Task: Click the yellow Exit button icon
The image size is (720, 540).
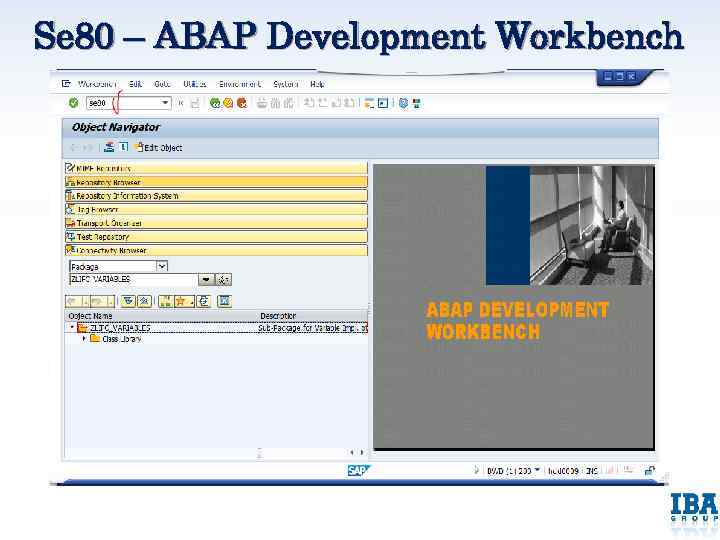Action: pyautogui.click(x=228, y=103)
